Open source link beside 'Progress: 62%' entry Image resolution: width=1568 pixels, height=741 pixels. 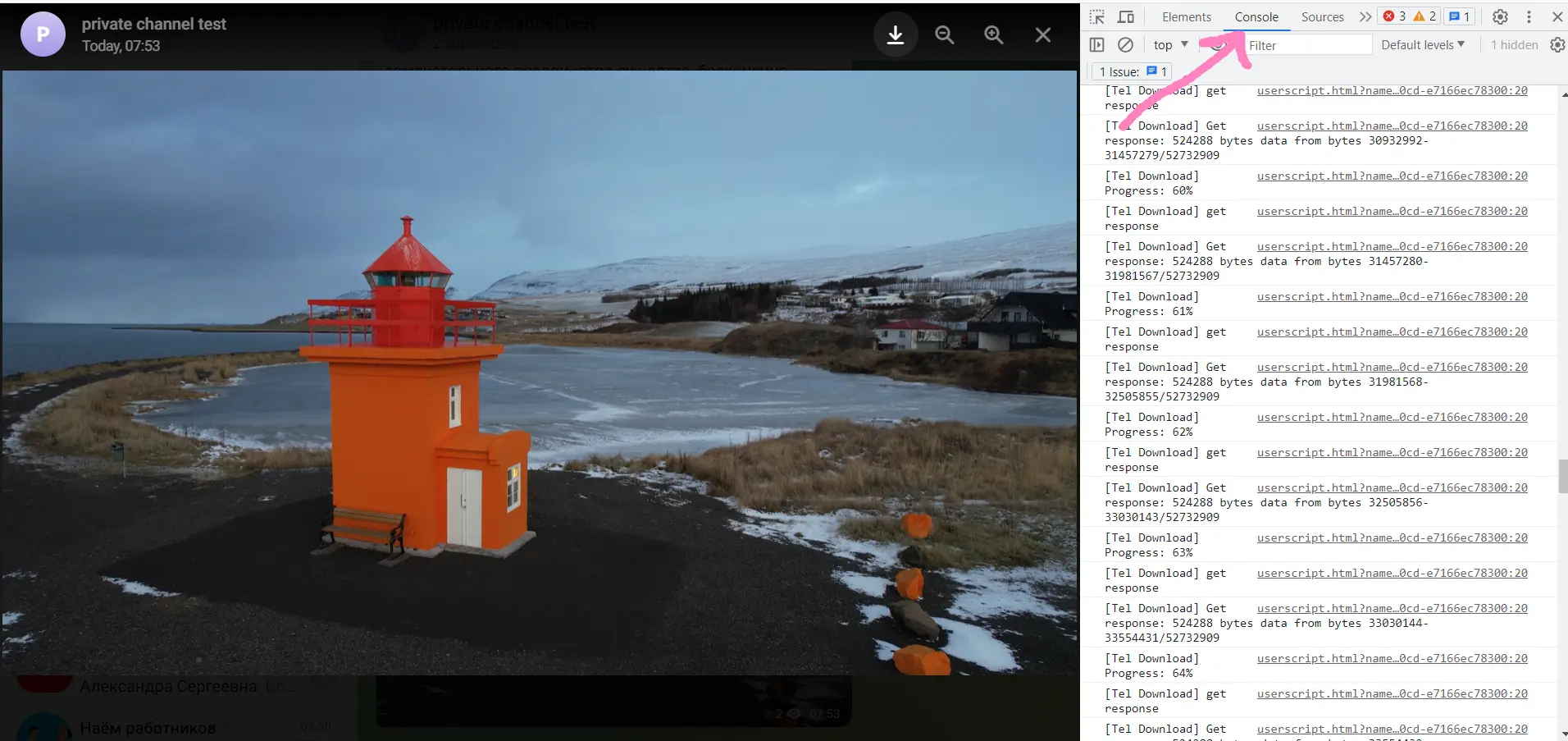tap(1392, 417)
